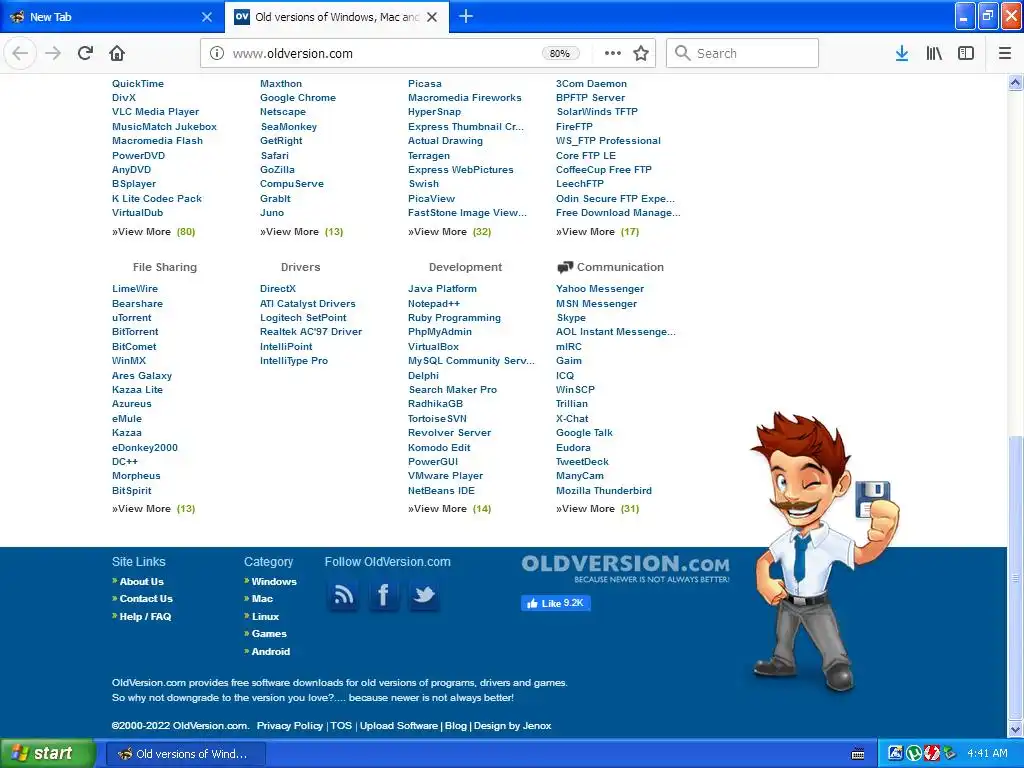The height and width of the screenshot is (768, 1024).
Task: Switch to the New Tab tab
Action: click(x=110, y=17)
